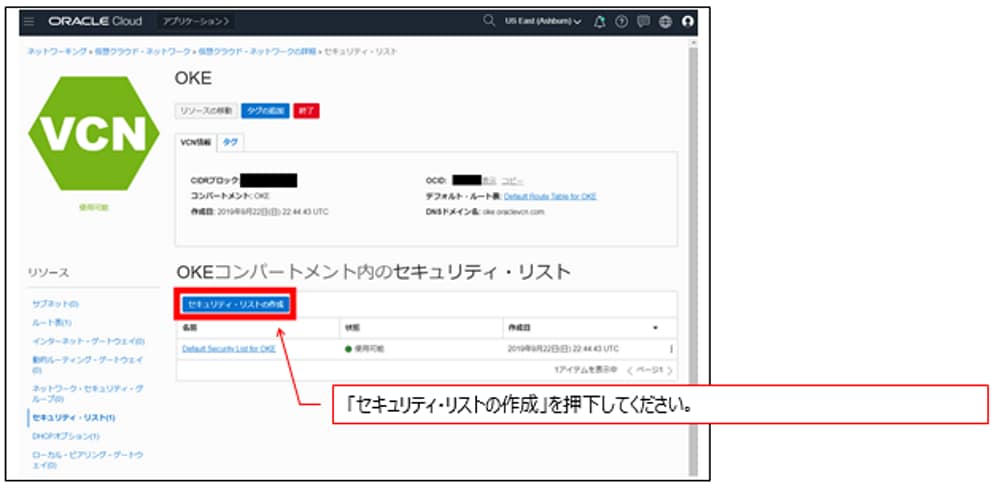The height and width of the screenshot is (491, 1000).
Task: Expand the アプリケーション header menu
Action: coord(195,22)
